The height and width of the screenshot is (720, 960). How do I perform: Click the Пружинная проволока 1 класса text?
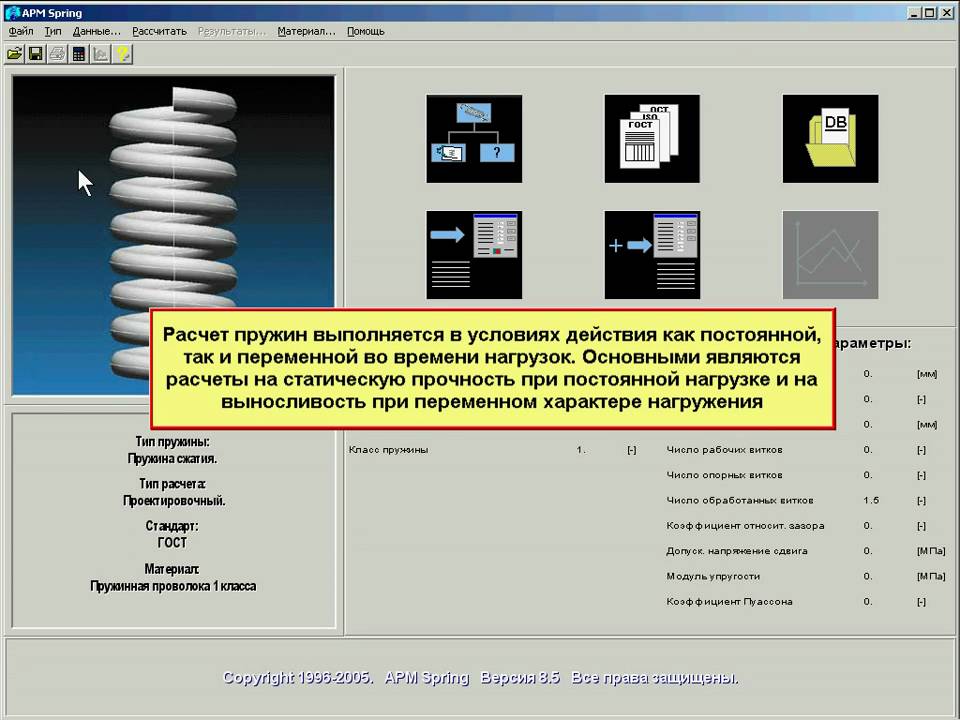[x=173, y=586]
